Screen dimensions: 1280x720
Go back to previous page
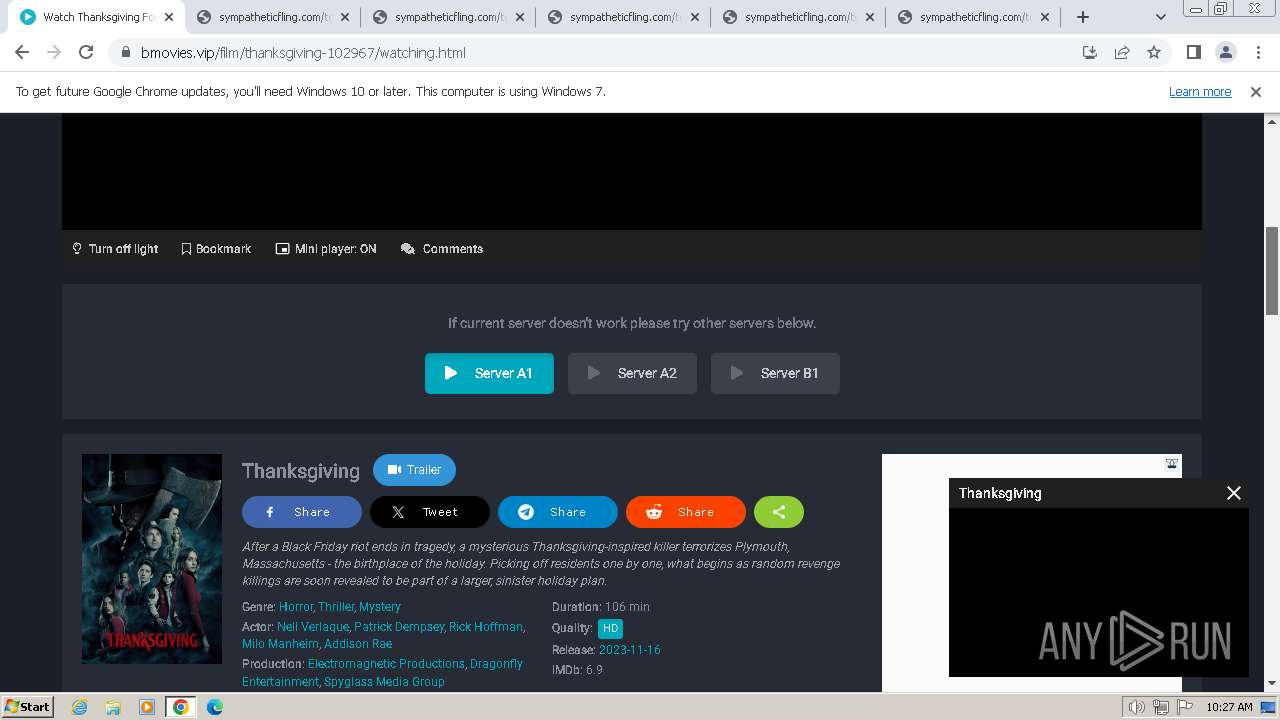(x=22, y=53)
